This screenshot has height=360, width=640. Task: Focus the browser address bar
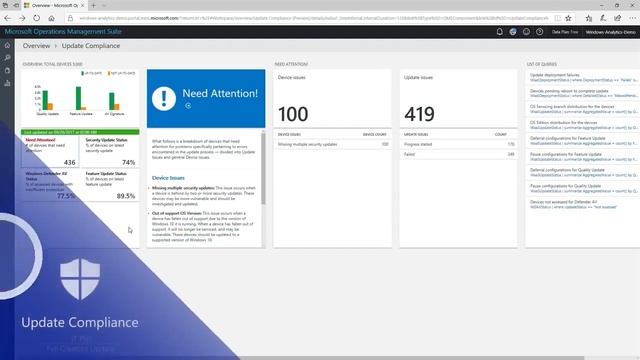[x=313, y=18]
